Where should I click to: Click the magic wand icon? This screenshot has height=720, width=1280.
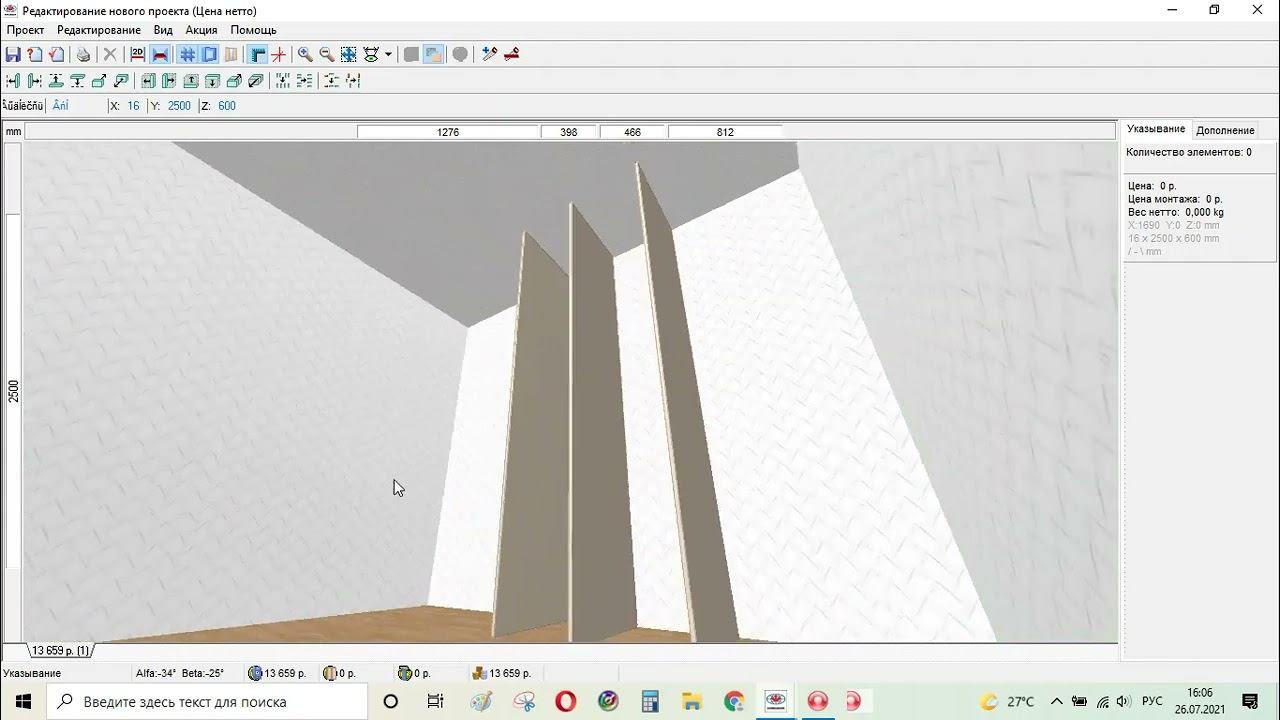click(x=490, y=54)
